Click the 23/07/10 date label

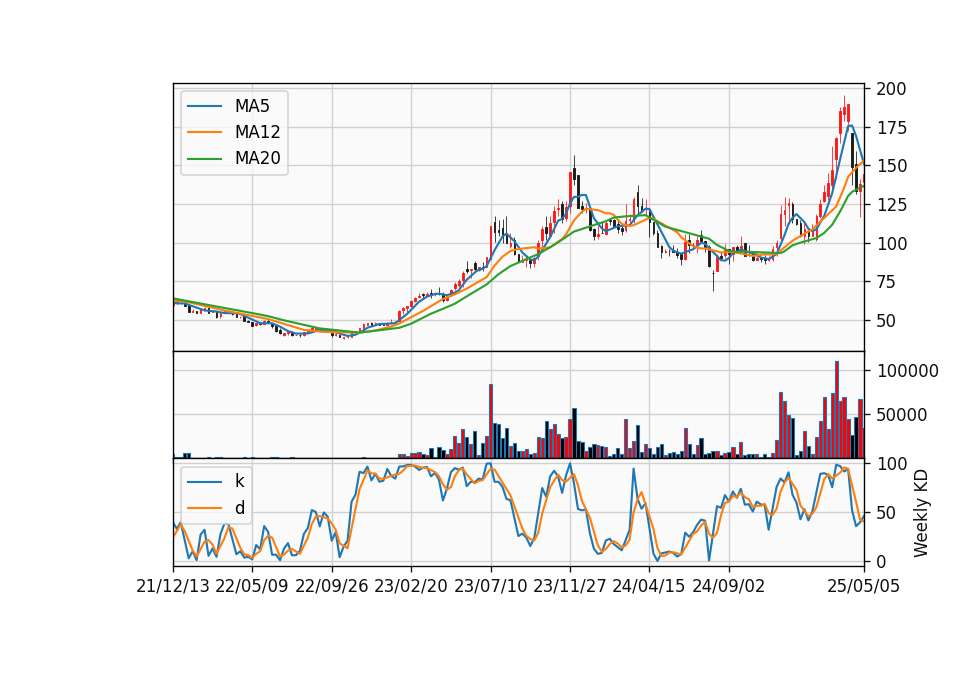490,586
